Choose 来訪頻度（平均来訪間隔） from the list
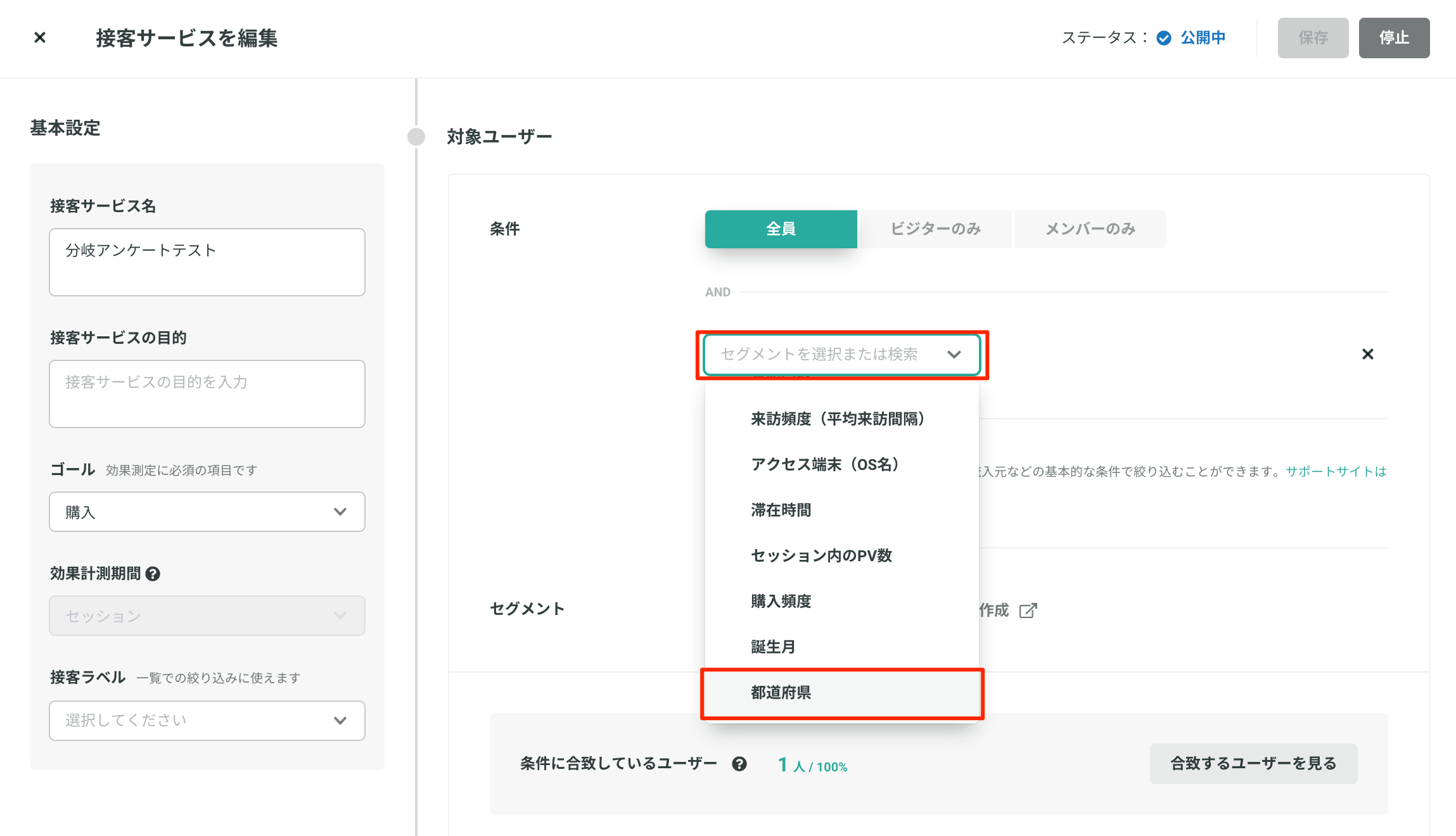1456x836 pixels. (842, 419)
